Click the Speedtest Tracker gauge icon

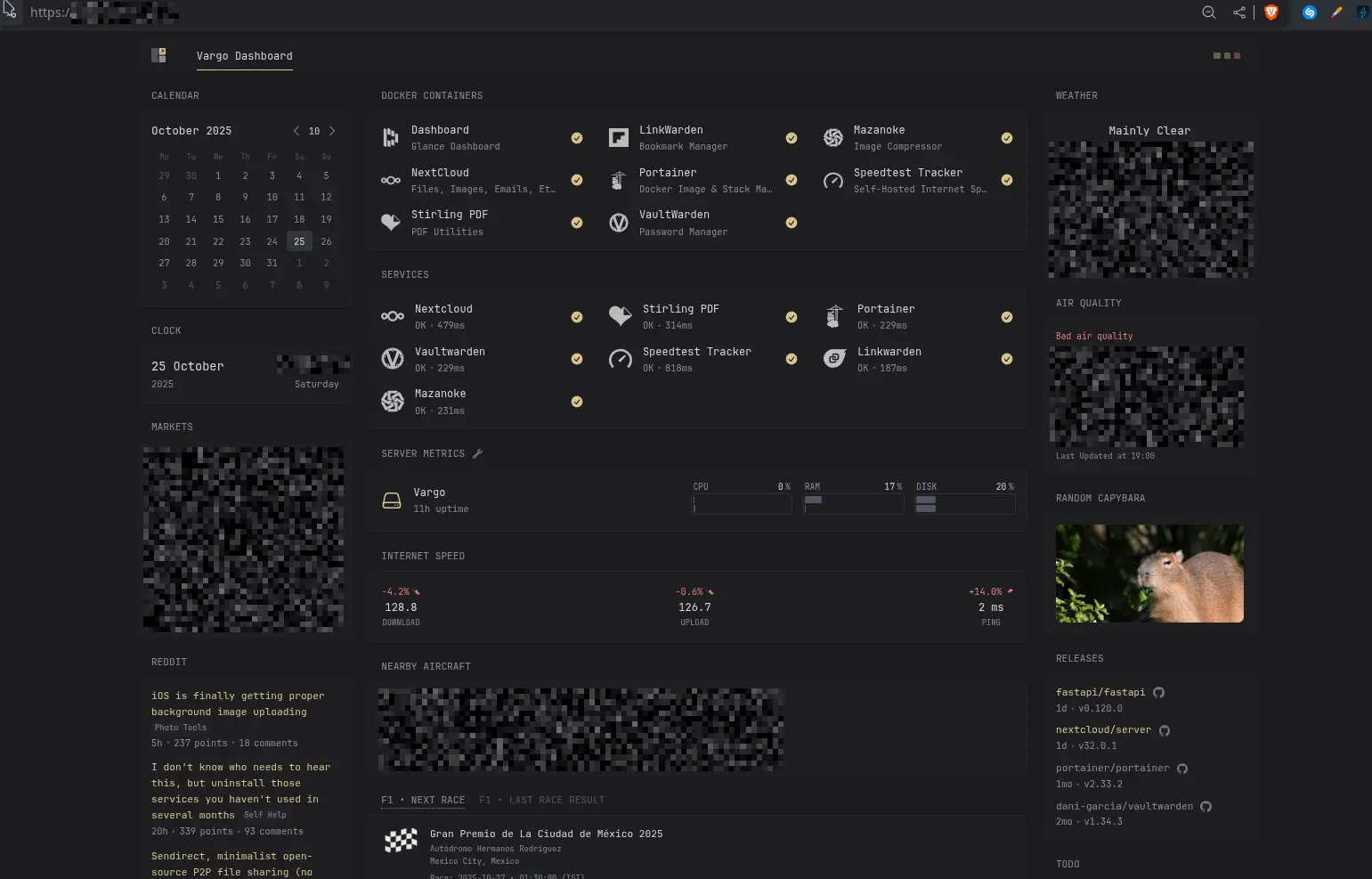(x=833, y=181)
